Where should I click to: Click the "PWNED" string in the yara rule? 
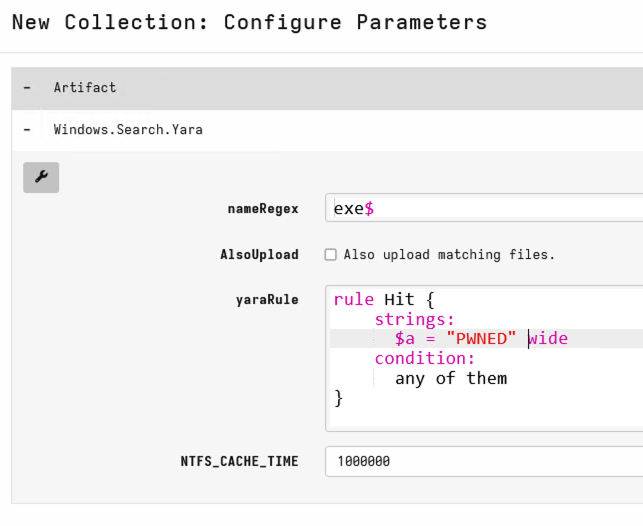[483, 339]
